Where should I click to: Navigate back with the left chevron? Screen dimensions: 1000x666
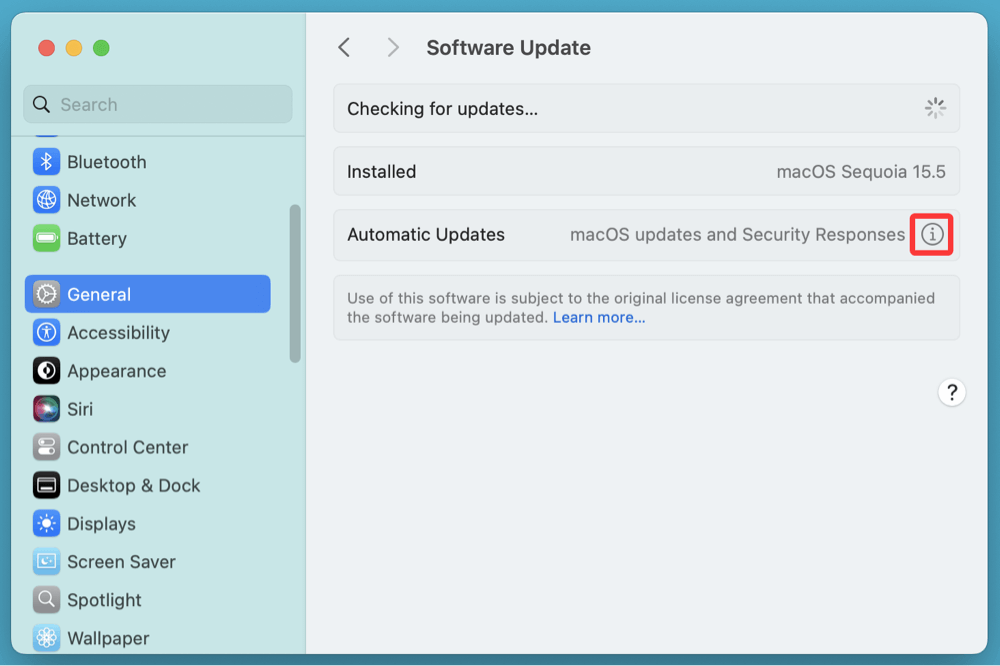344,47
